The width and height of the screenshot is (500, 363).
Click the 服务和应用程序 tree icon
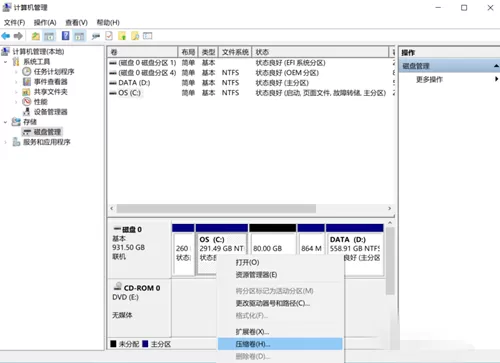[x=16, y=142]
